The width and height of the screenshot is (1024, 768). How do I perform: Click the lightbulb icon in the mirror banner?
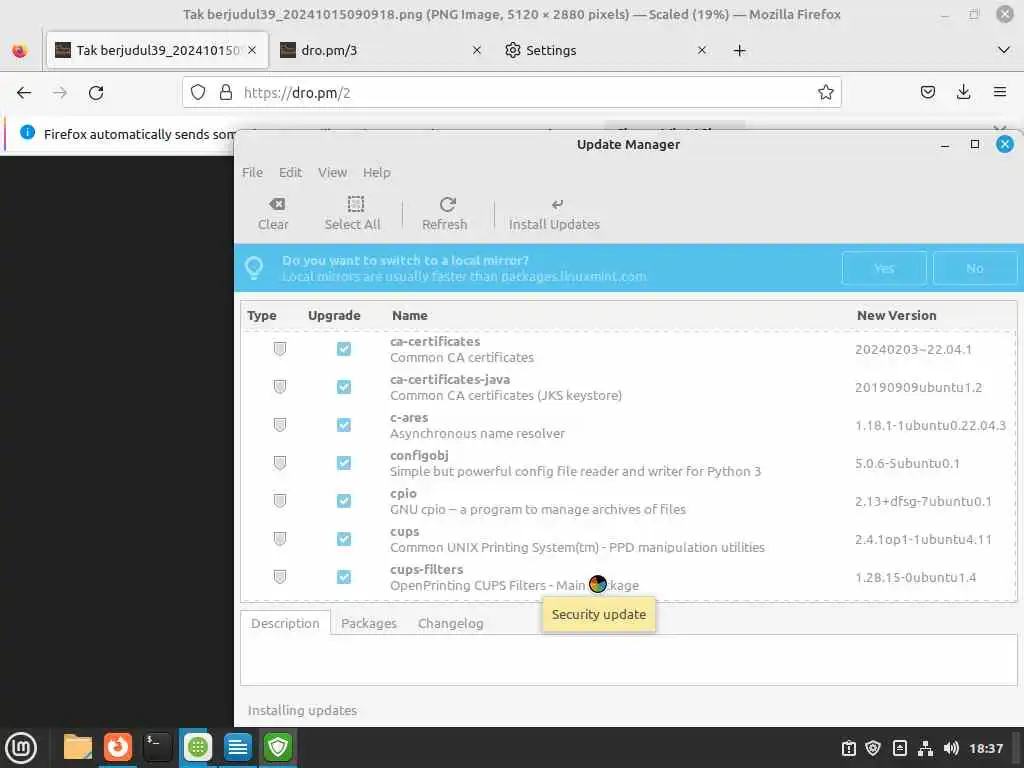pos(254,268)
